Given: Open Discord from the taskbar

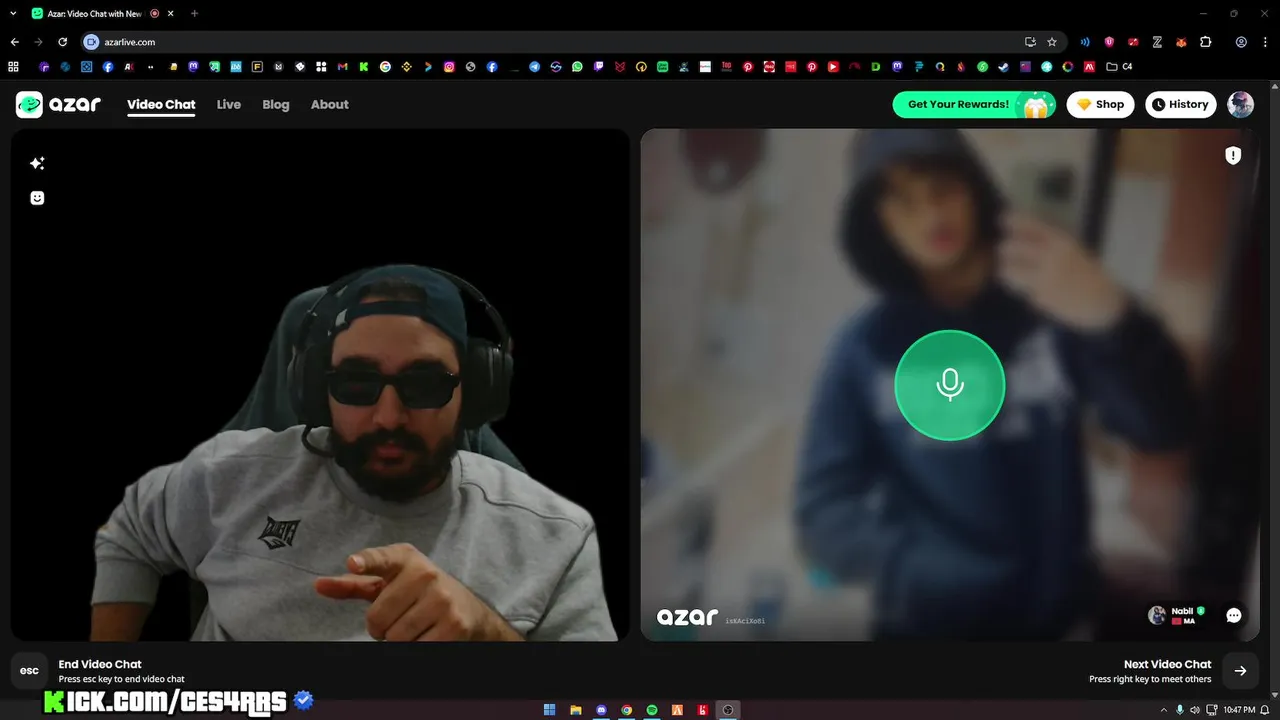Looking at the screenshot, I should (x=601, y=710).
